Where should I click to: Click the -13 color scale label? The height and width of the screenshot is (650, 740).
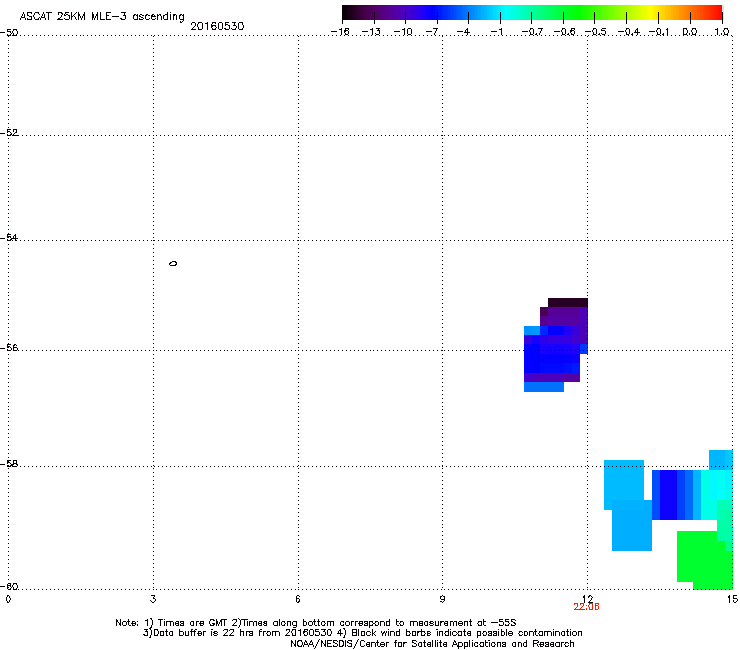point(371,32)
